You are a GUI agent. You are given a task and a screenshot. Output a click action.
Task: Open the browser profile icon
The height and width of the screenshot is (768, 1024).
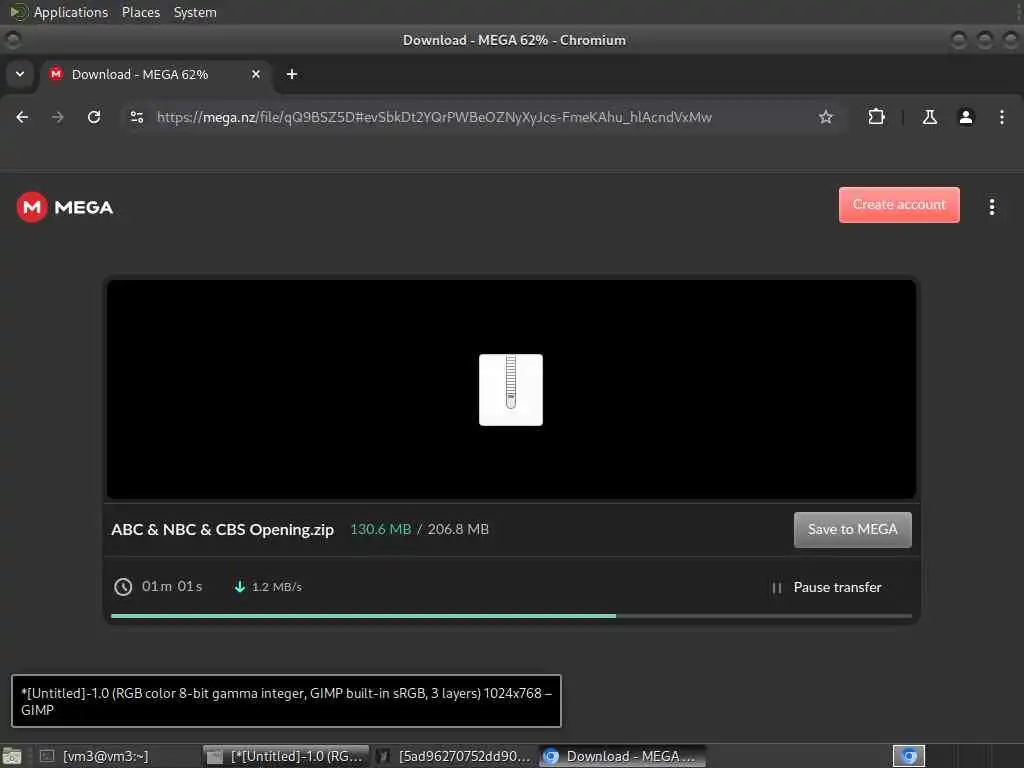tap(965, 117)
